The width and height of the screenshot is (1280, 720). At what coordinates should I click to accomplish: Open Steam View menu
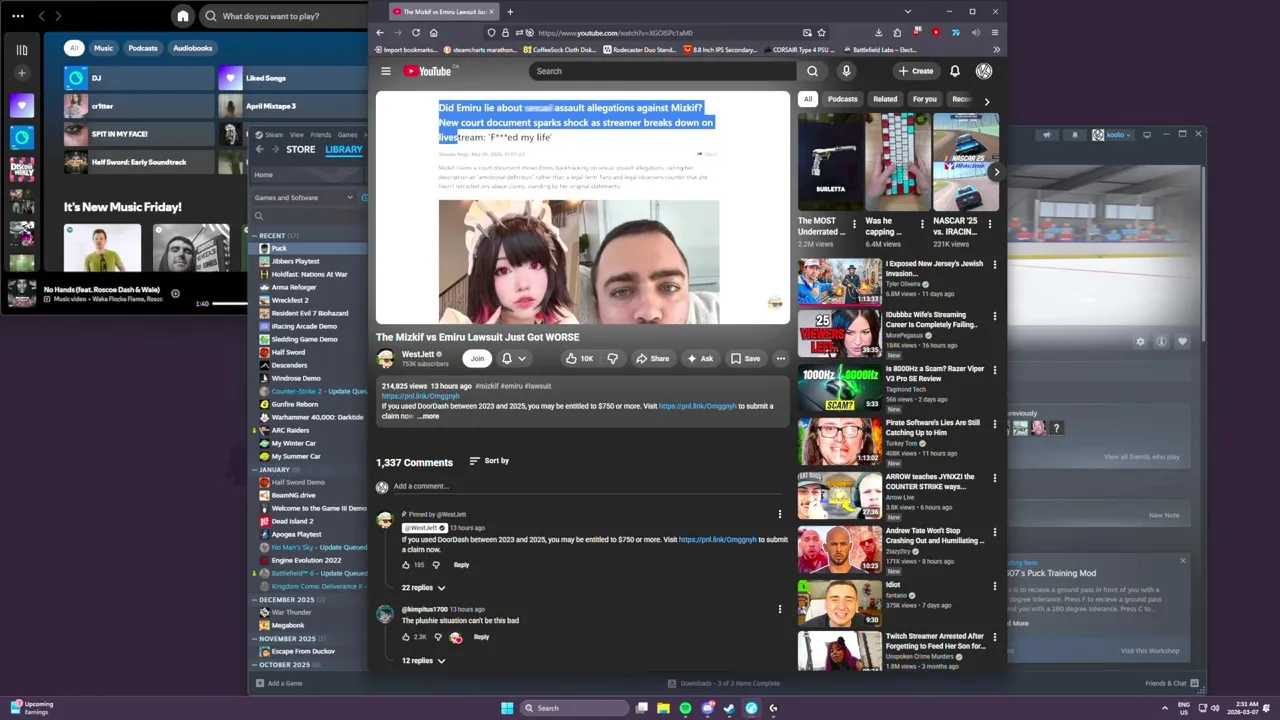pyautogui.click(x=297, y=134)
